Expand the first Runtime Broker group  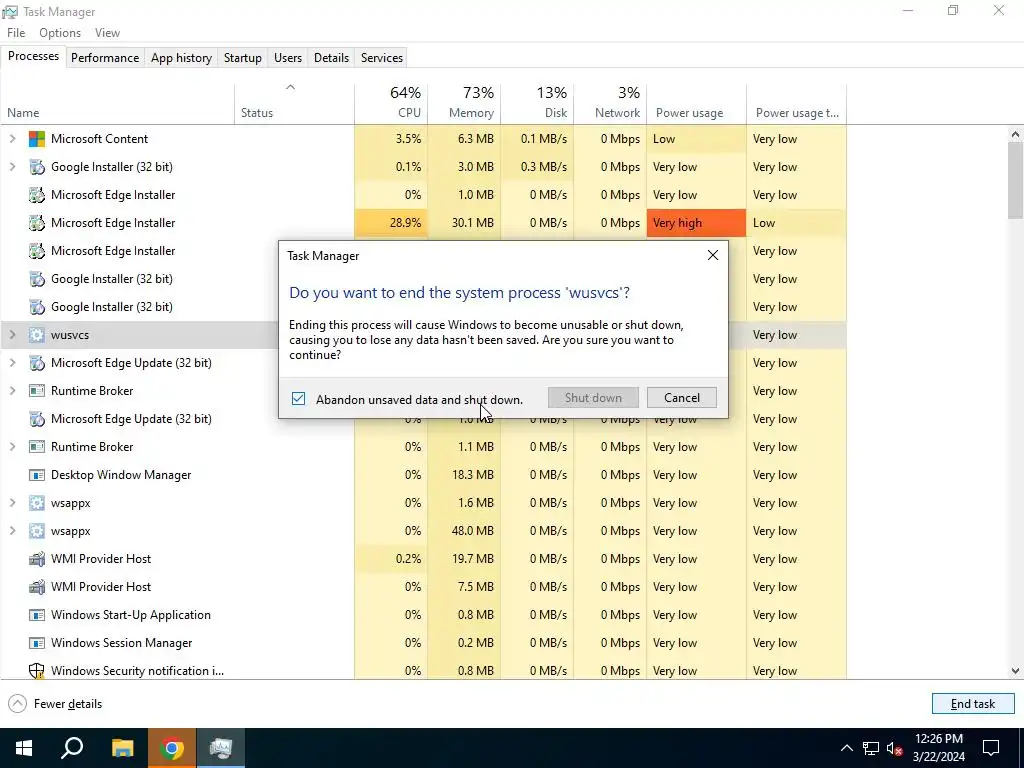(12, 391)
